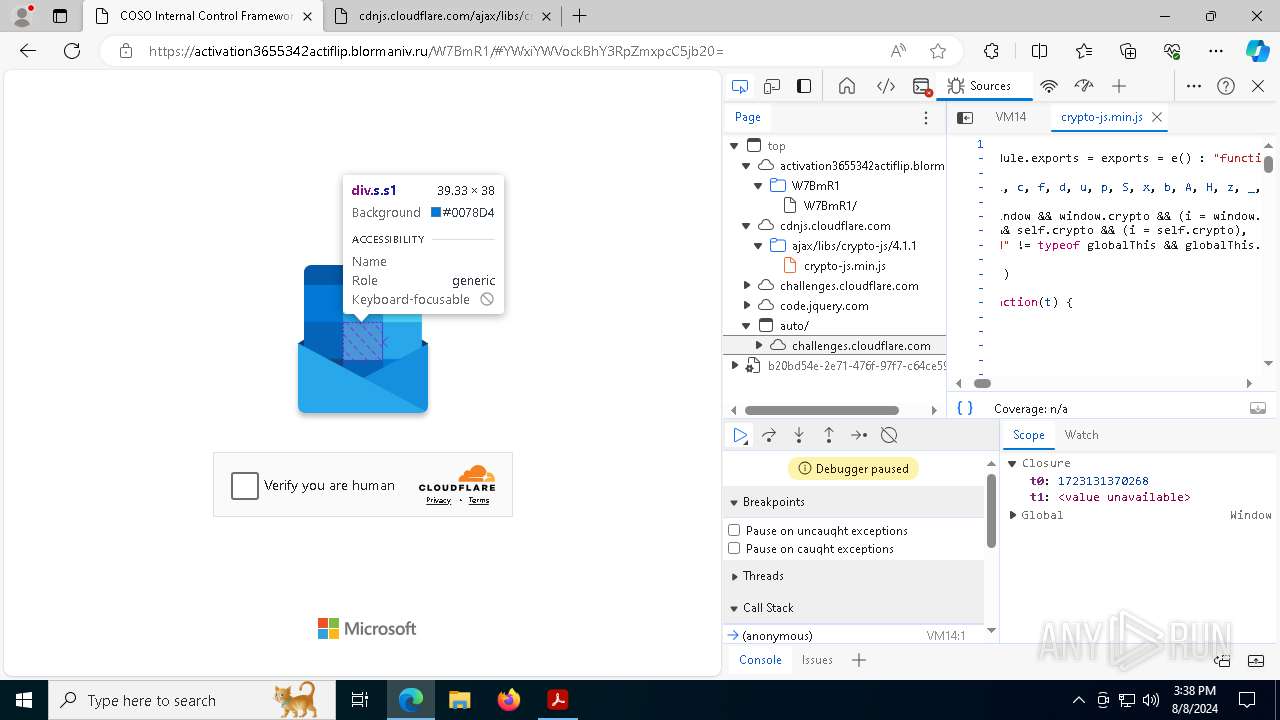This screenshot has width=1280, height=720.
Task: Open the Performance tool
Action: [x=1083, y=86]
